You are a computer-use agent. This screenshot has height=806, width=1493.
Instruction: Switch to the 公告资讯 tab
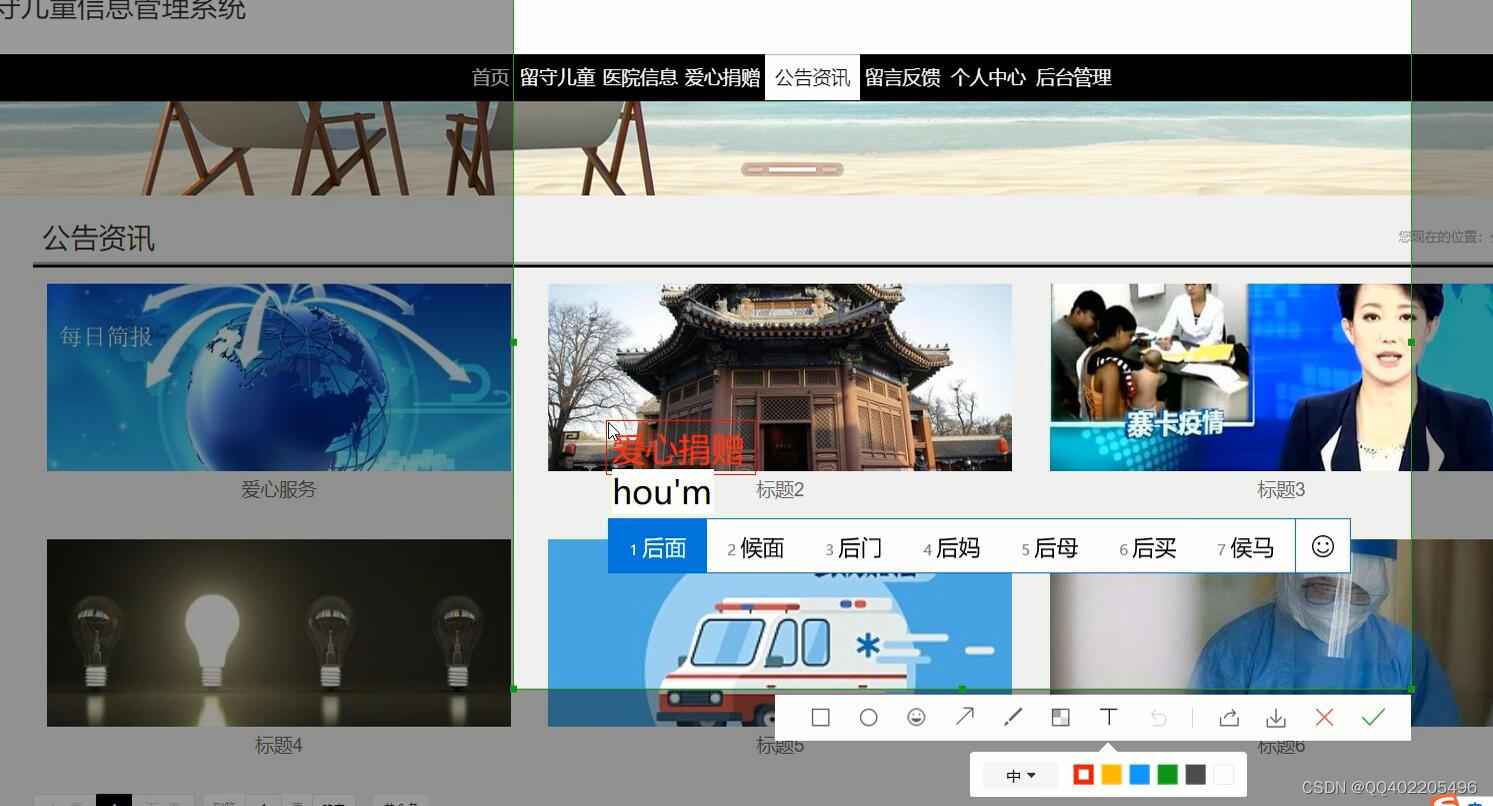click(x=811, y=77)
